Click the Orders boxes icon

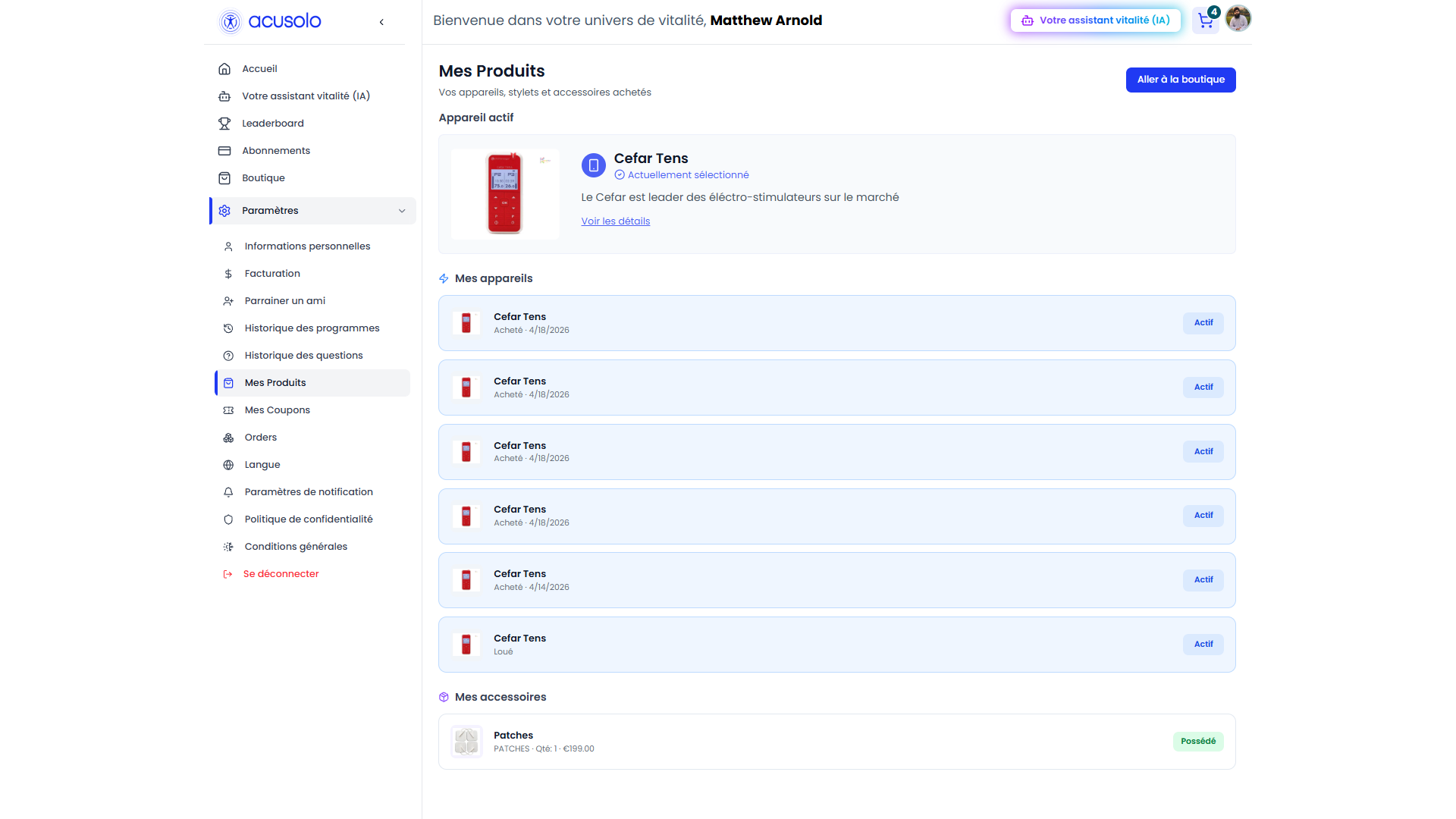click(228, 438)
